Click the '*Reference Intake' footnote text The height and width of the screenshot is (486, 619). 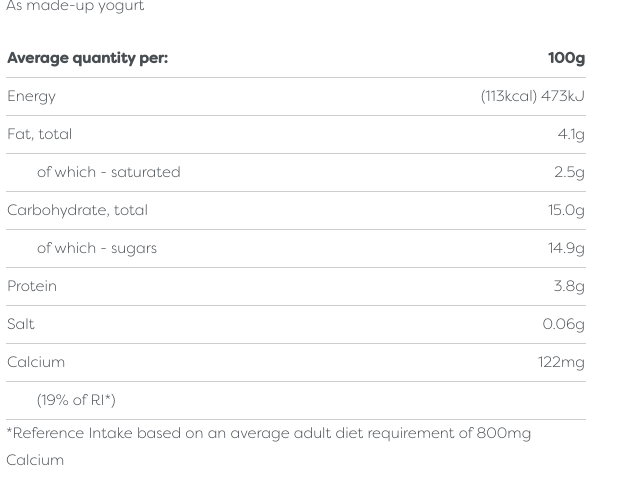(268, 433)
